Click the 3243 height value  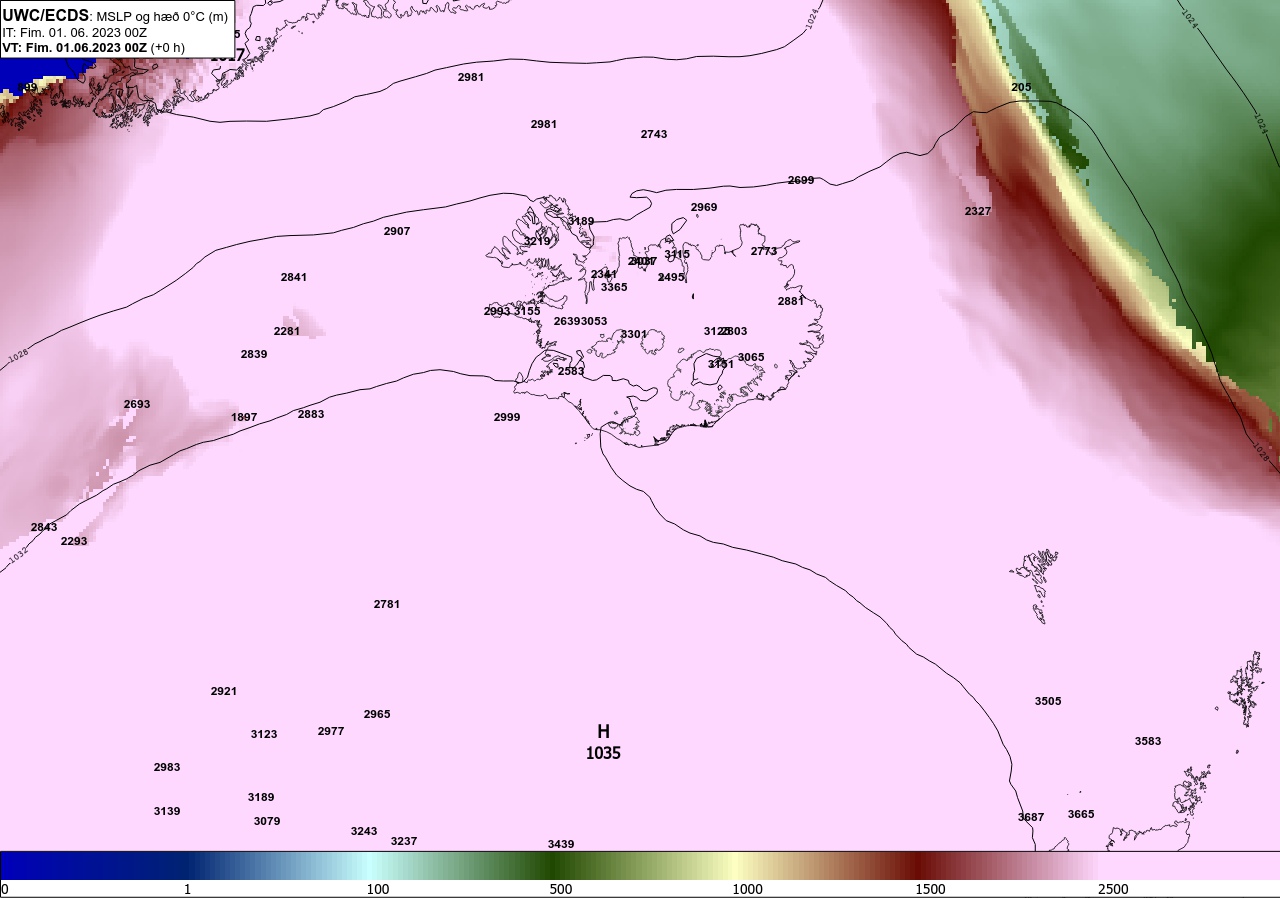364,831
